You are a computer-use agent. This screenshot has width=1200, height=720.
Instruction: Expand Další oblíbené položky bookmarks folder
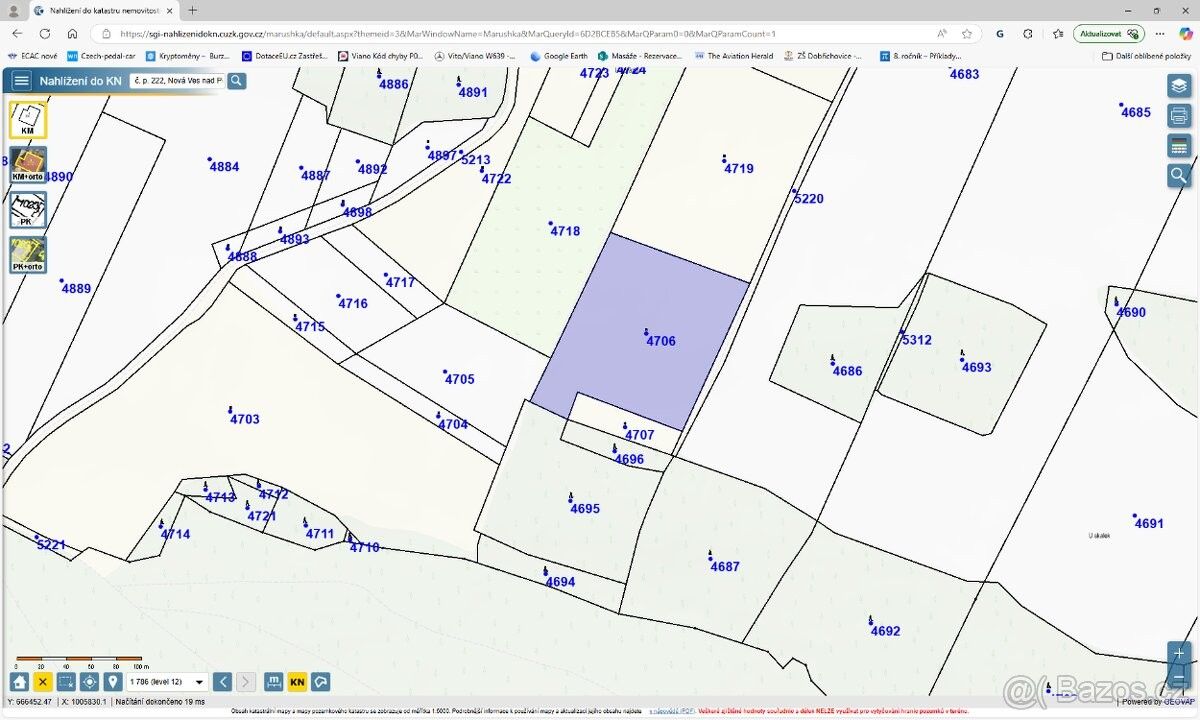[1145, 56]
